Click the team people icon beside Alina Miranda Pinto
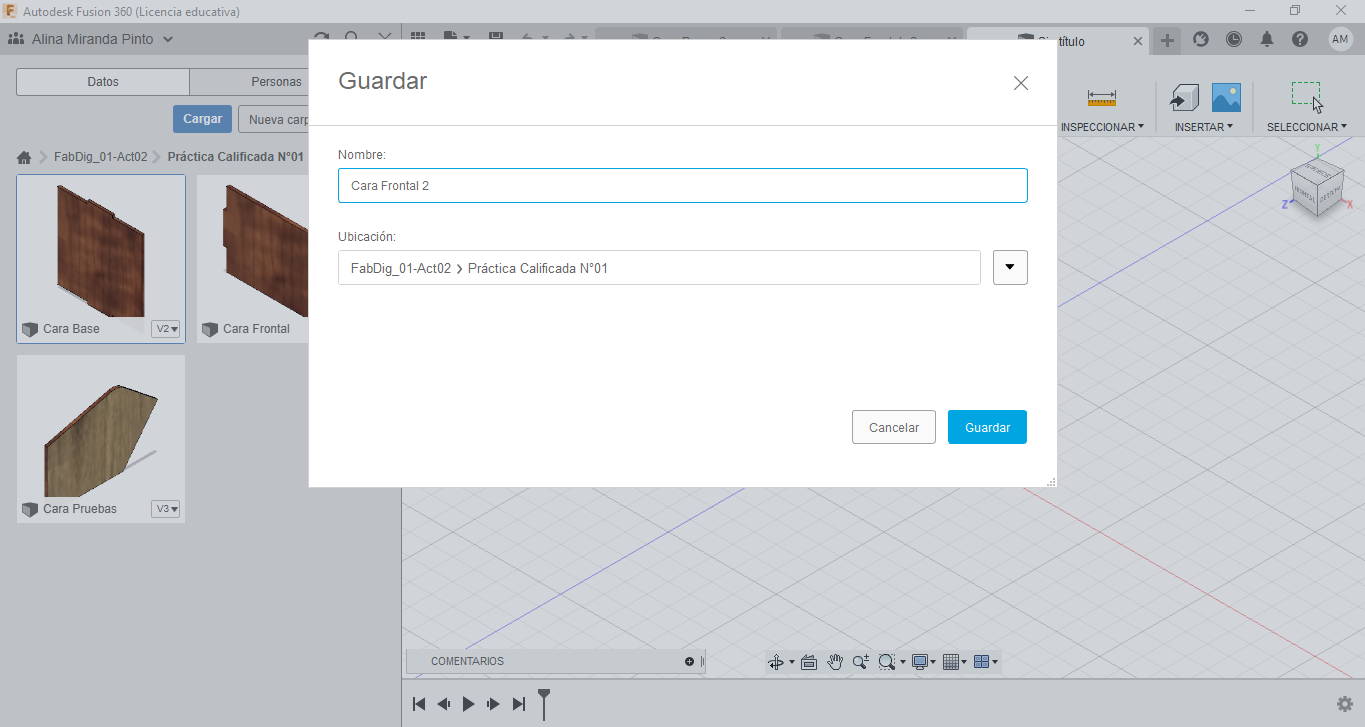1365x727 pixels. click(16, 39)
